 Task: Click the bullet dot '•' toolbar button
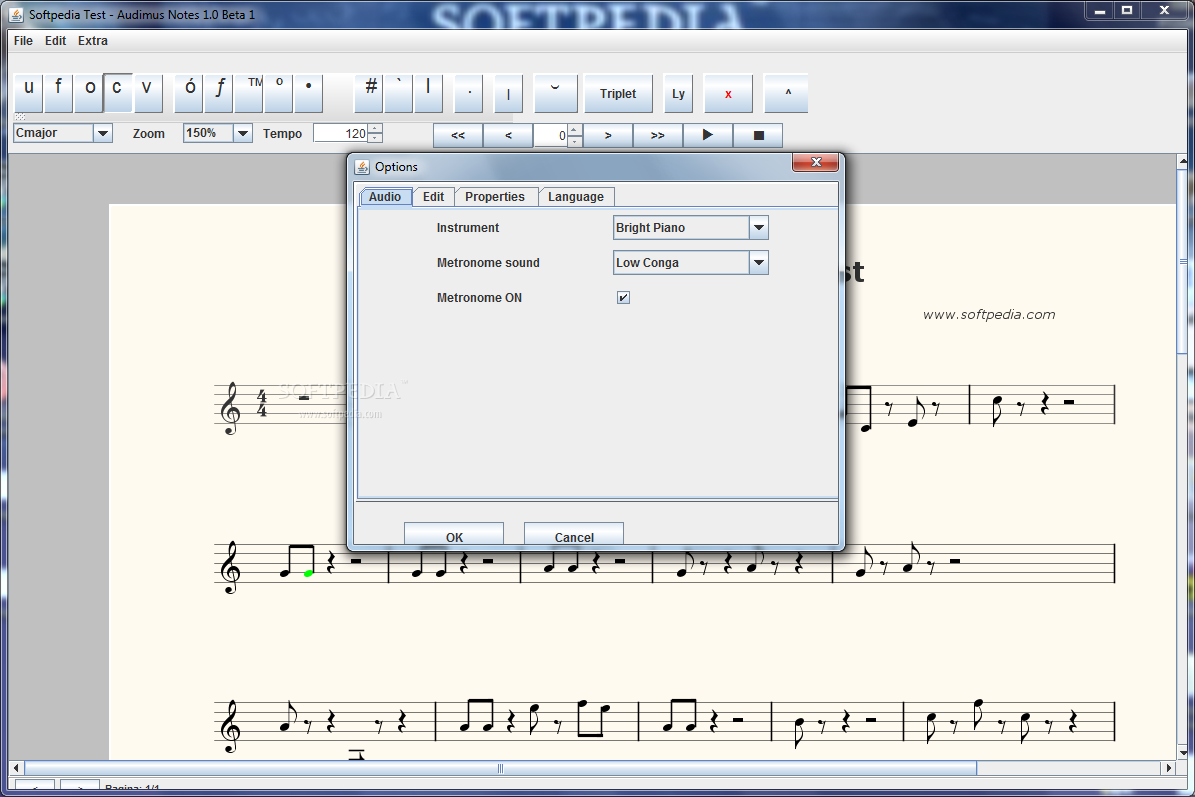pyautogui.click(x=309, y=94)
